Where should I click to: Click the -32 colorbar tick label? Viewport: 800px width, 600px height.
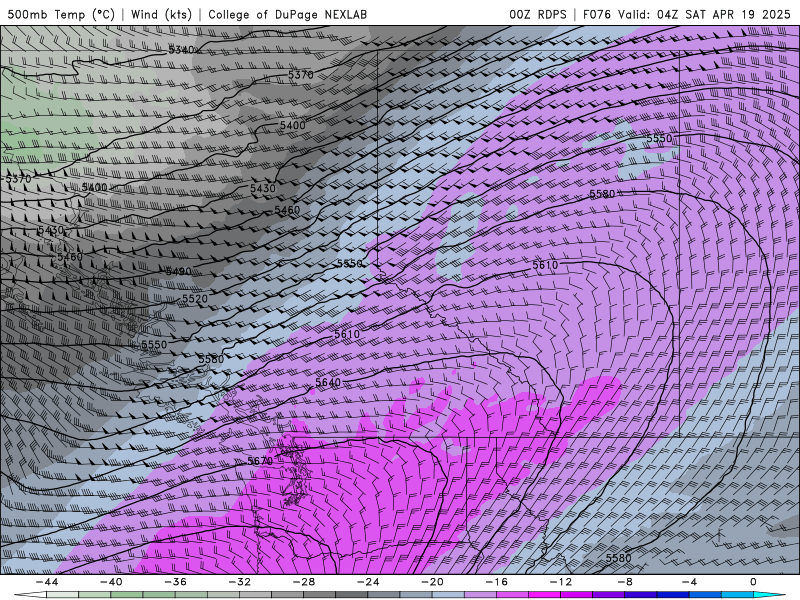(240, 582)
